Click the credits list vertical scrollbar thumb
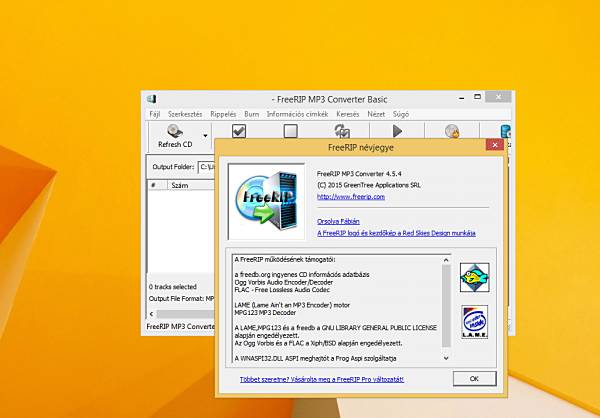This screenshot has height=418, width=600. tap(446, 306)
